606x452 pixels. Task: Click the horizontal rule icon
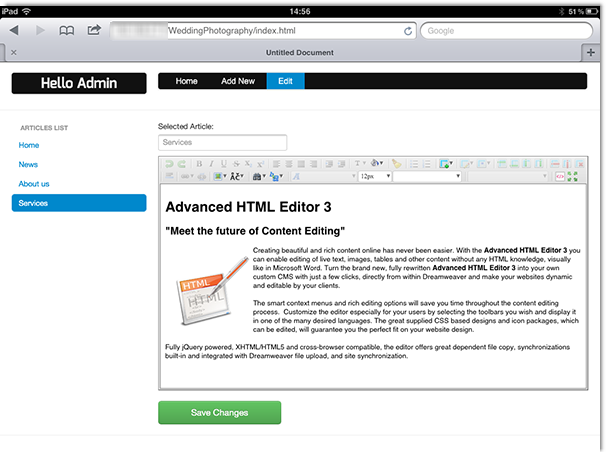pos(170,176)
